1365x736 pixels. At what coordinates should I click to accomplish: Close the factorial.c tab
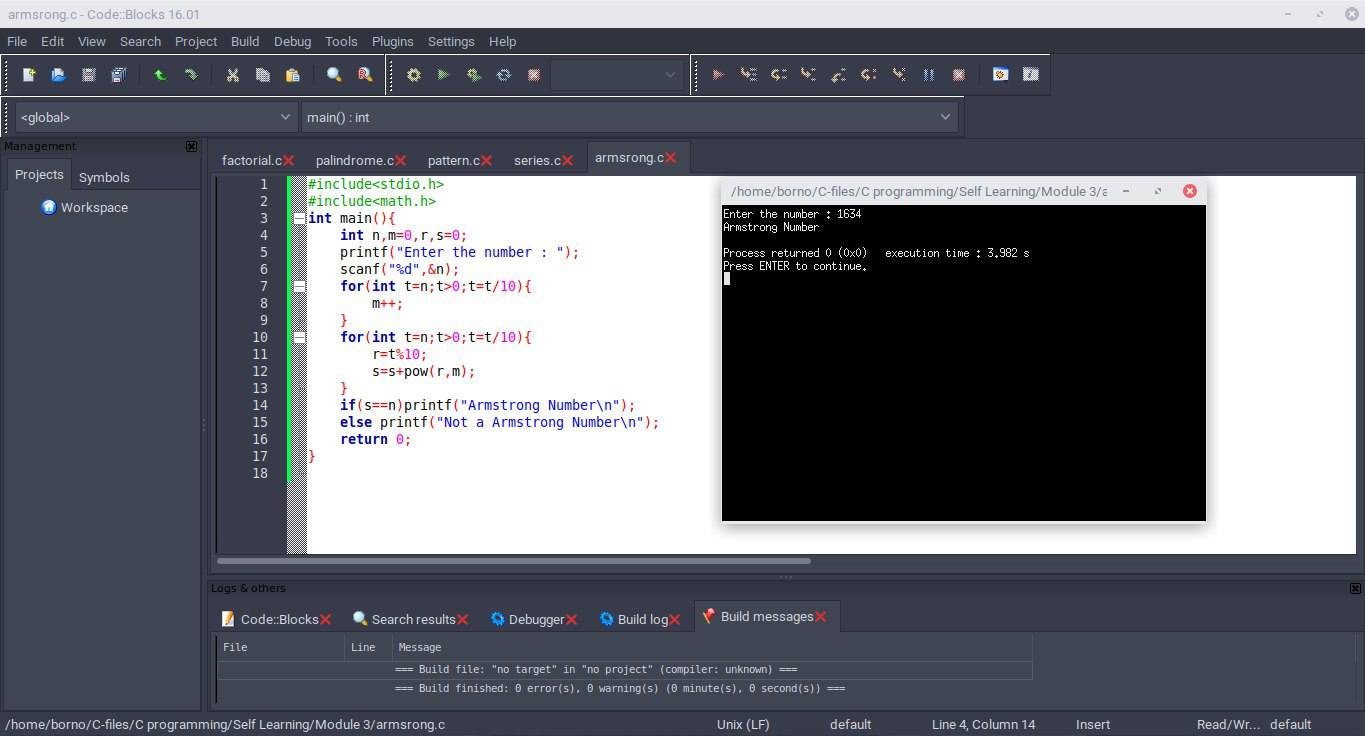289,160
